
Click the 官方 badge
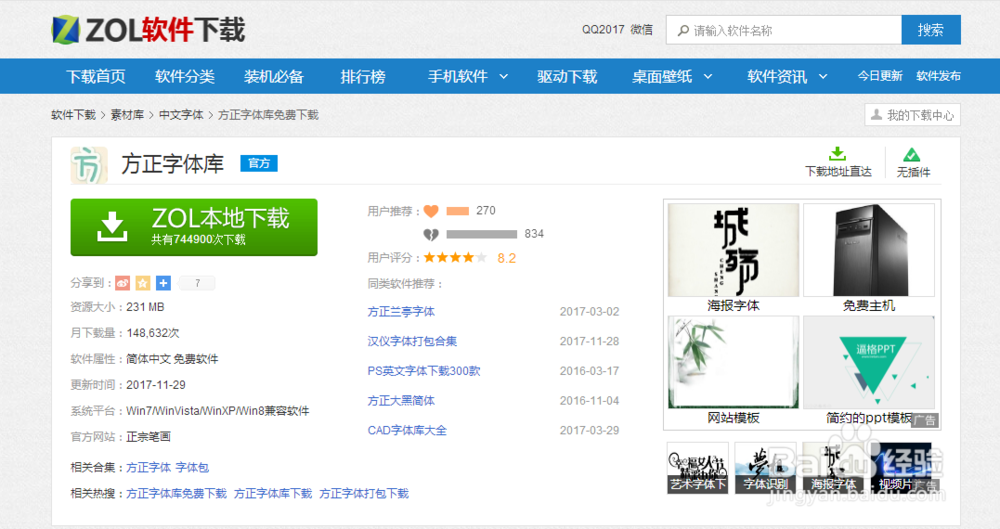click(x=259, y=163)
